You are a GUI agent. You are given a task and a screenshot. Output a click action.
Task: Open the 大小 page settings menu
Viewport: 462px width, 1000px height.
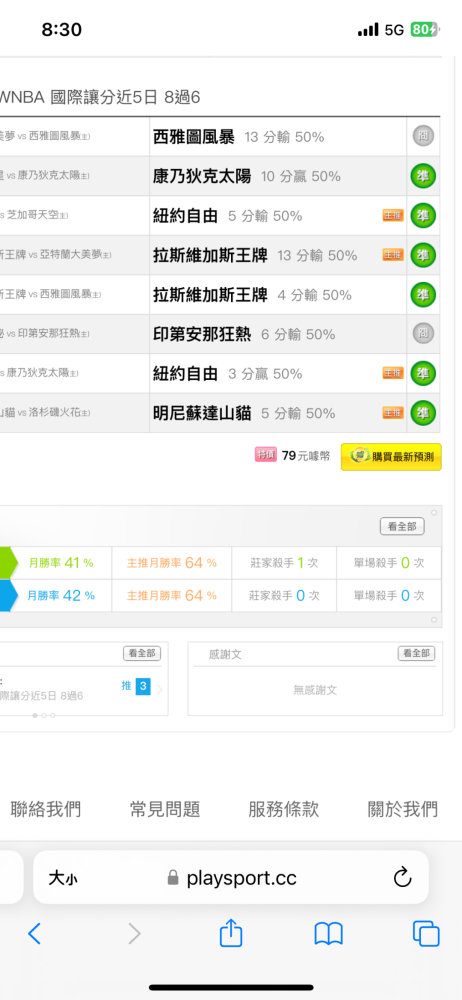tap(63, 879)
